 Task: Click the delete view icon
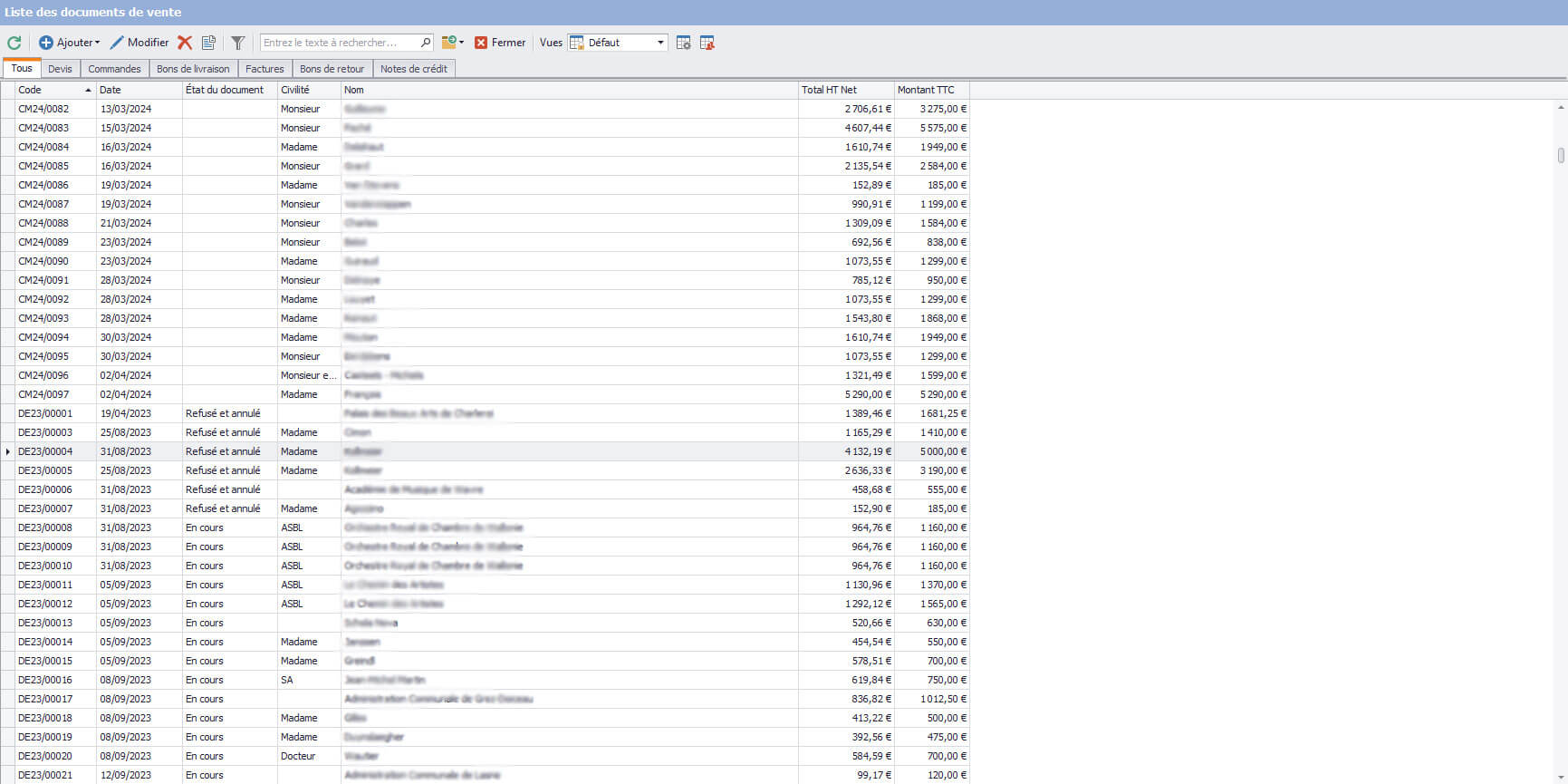pos(707,43)
